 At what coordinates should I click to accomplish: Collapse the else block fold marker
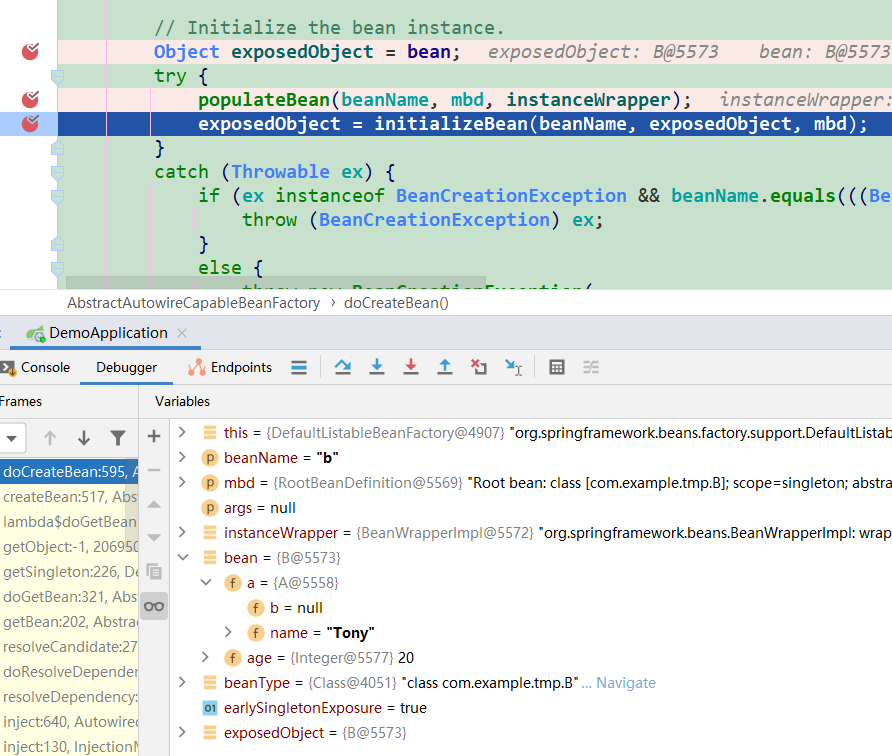57,268
